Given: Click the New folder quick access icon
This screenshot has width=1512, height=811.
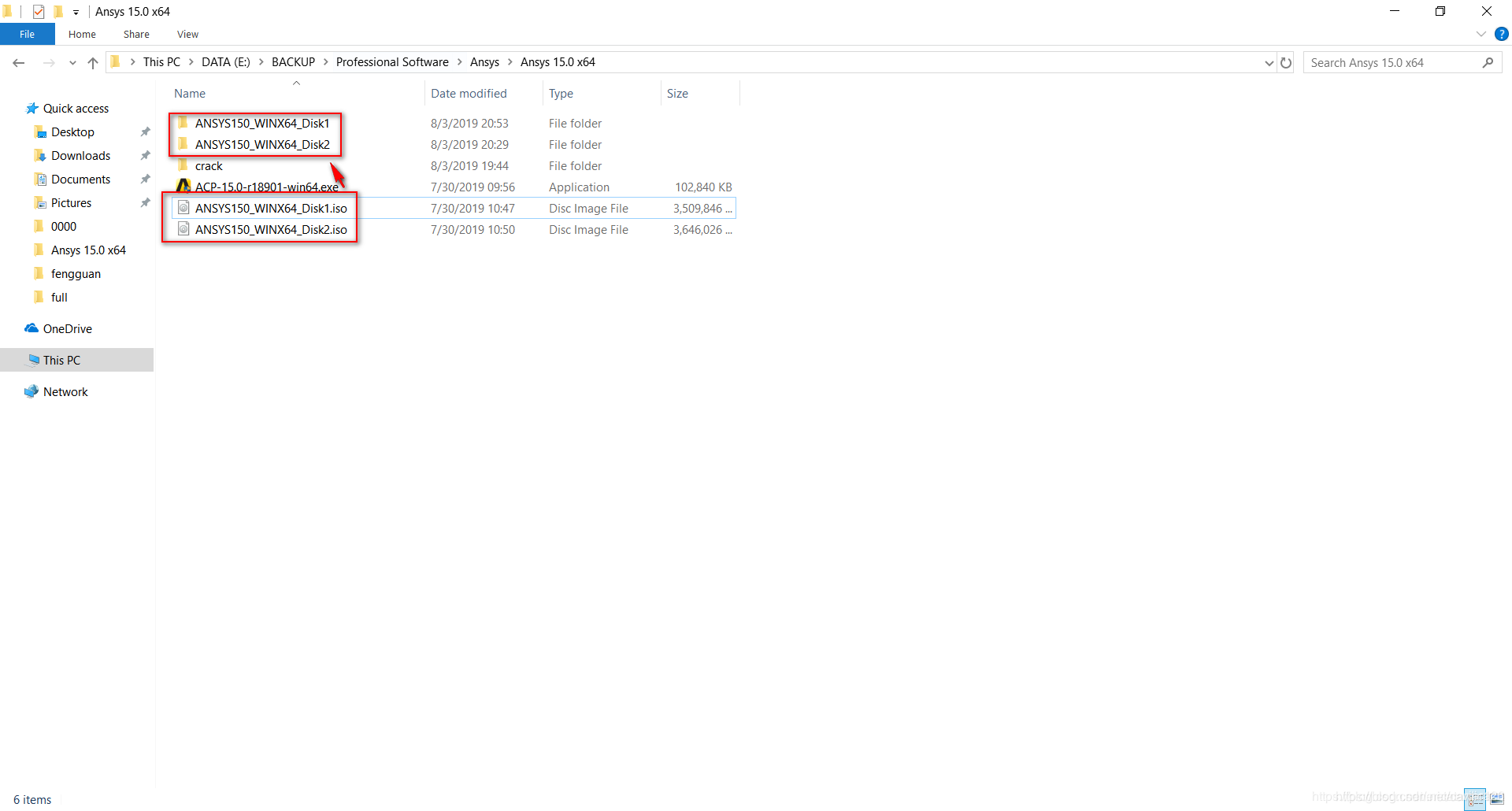Looking at the screenshot, I should pyautogui.click(x=57, y=11).
